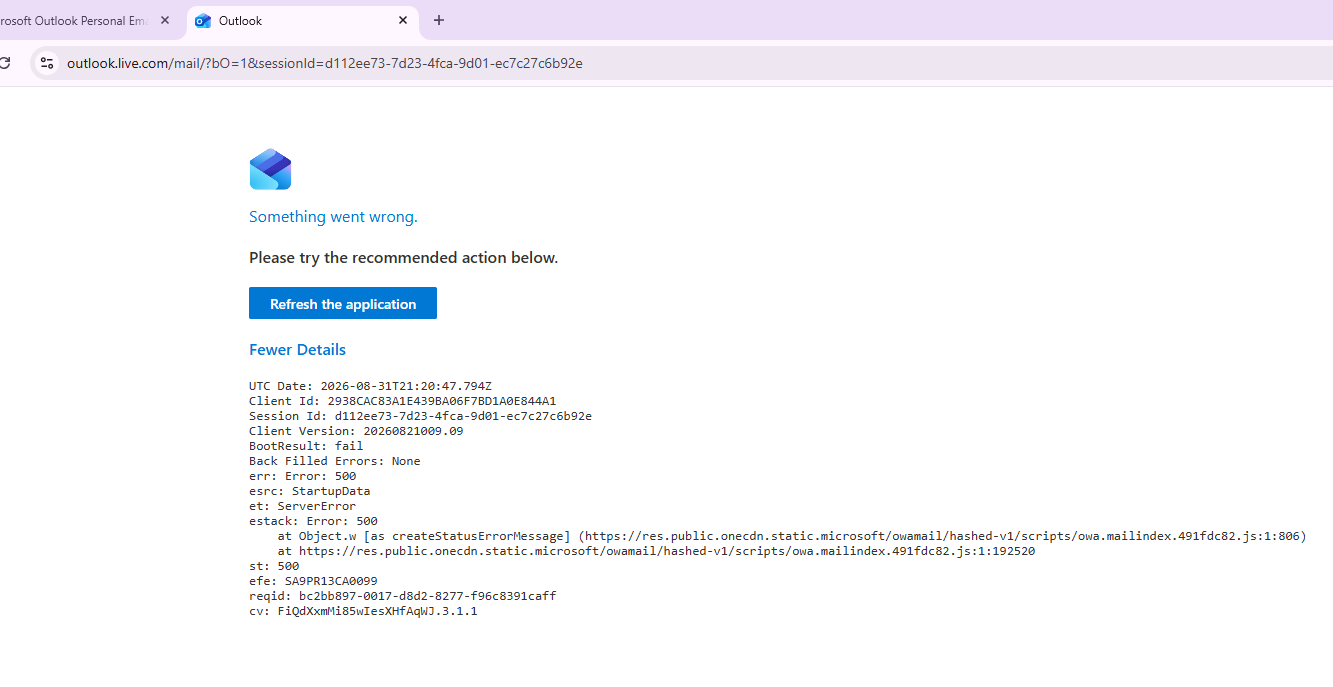
Task: Click the stack line ending in 1:192520
Action: [656, 551]
